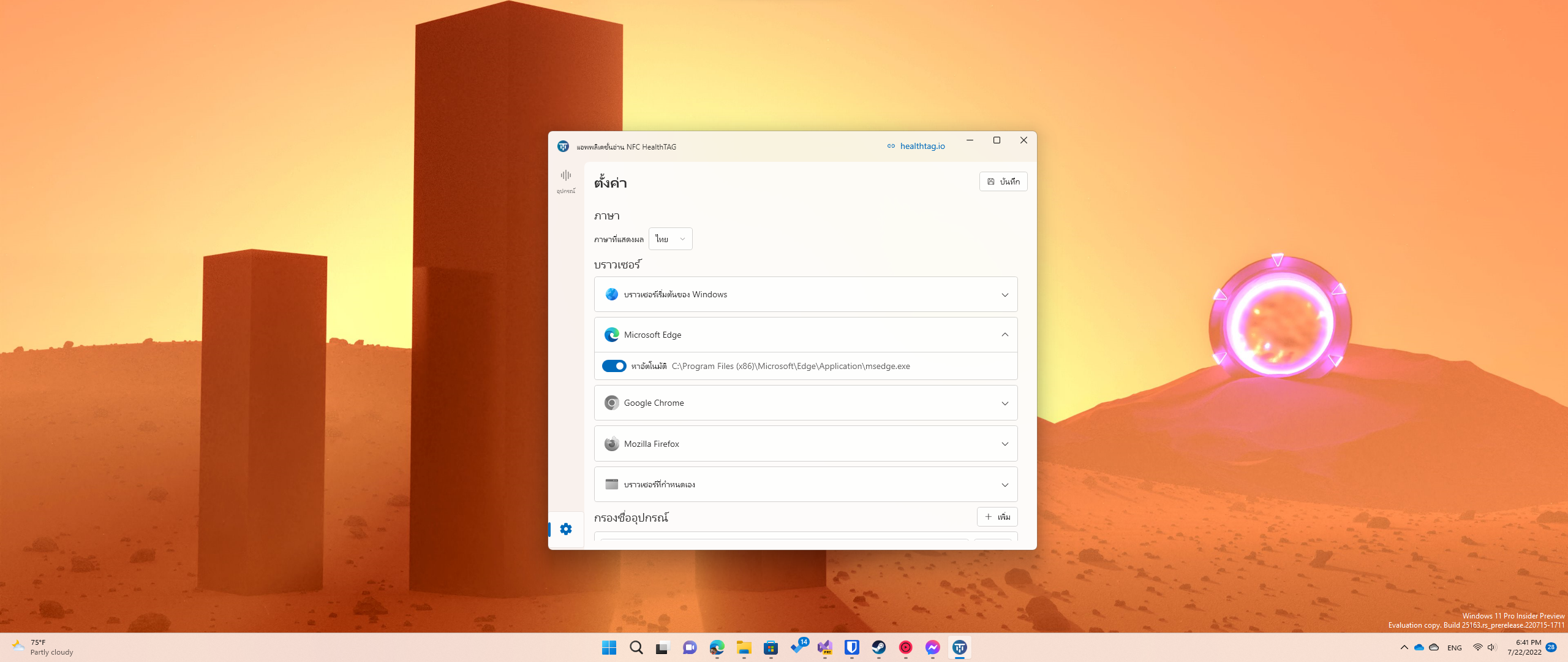This screenshot has height=662, width=1568.
Task: Click the HealthTAG app logo in title bar
Action: coord(563,146)
